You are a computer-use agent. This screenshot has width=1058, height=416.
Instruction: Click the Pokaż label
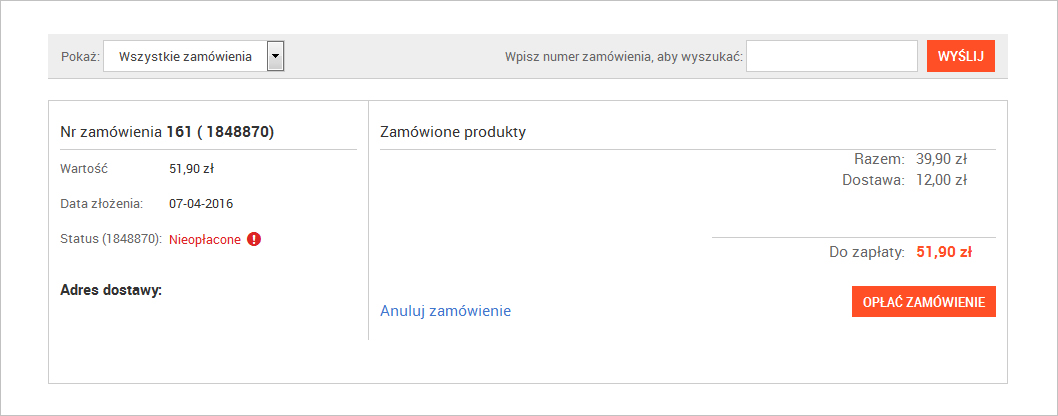pos(80,57)
